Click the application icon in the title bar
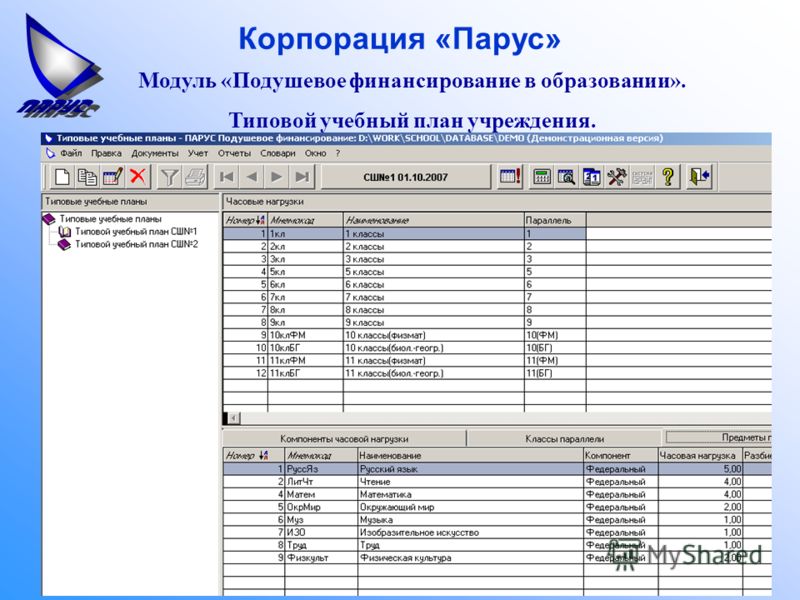This screenshot has width=800, height=600. [48, 138]
